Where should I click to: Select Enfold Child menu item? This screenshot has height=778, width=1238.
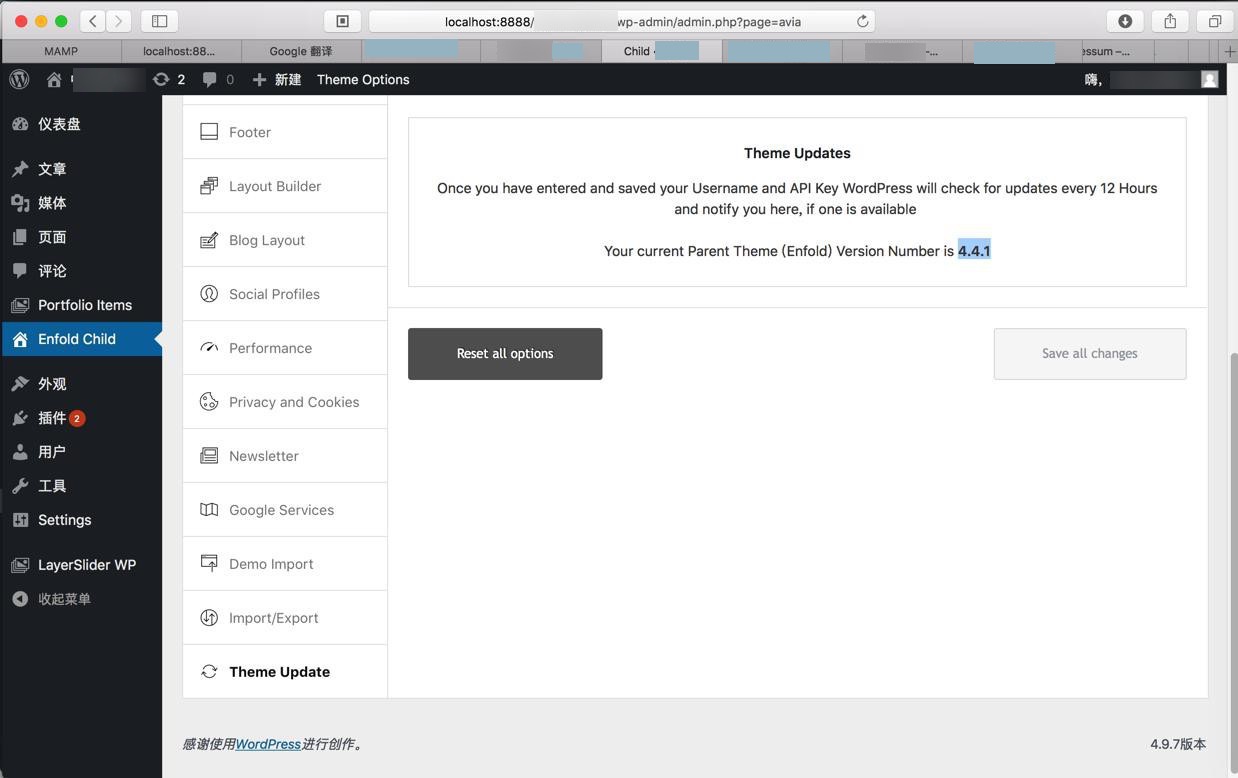point(81,339)
